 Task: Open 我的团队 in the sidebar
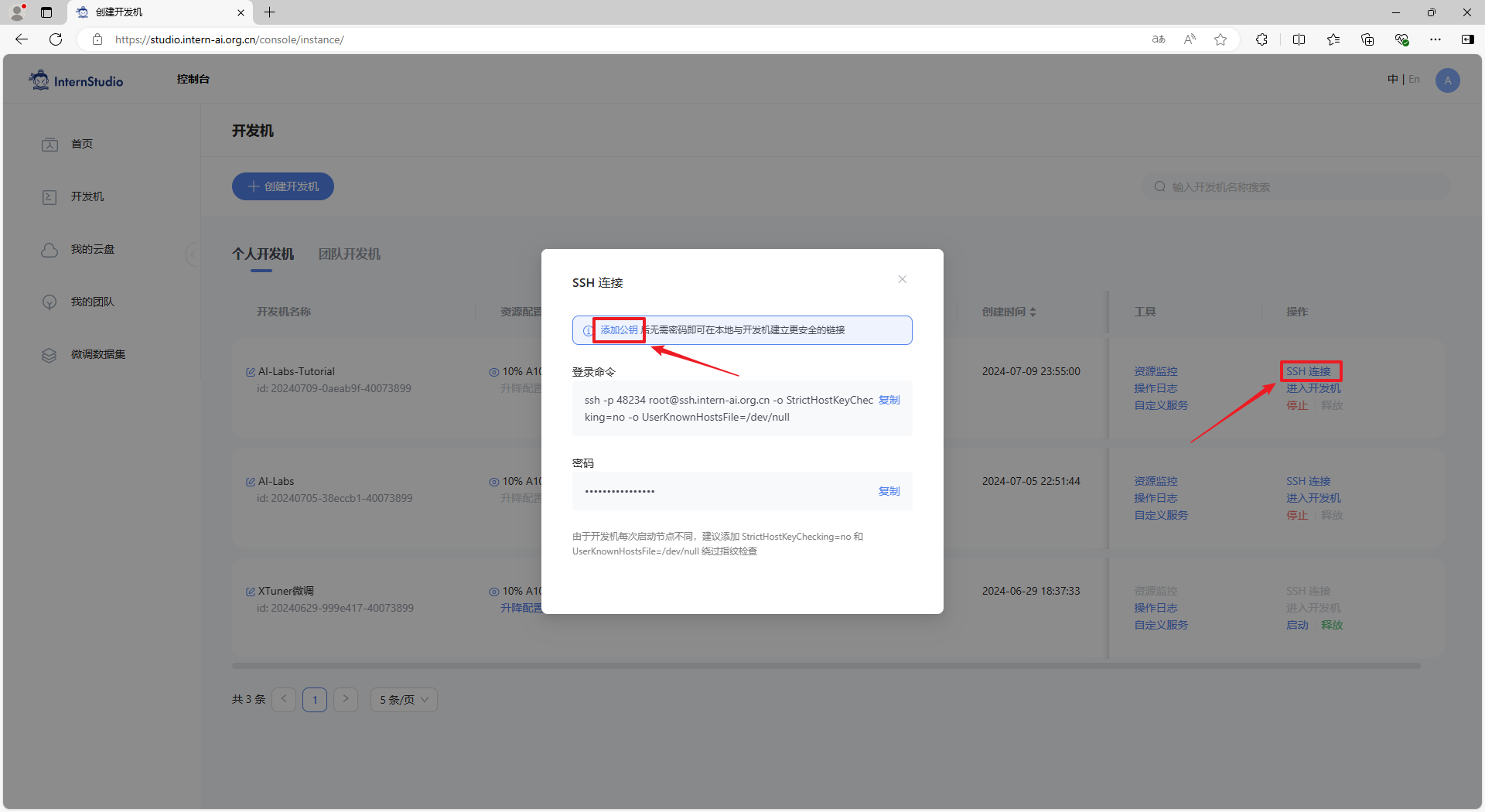click(93, 302)
